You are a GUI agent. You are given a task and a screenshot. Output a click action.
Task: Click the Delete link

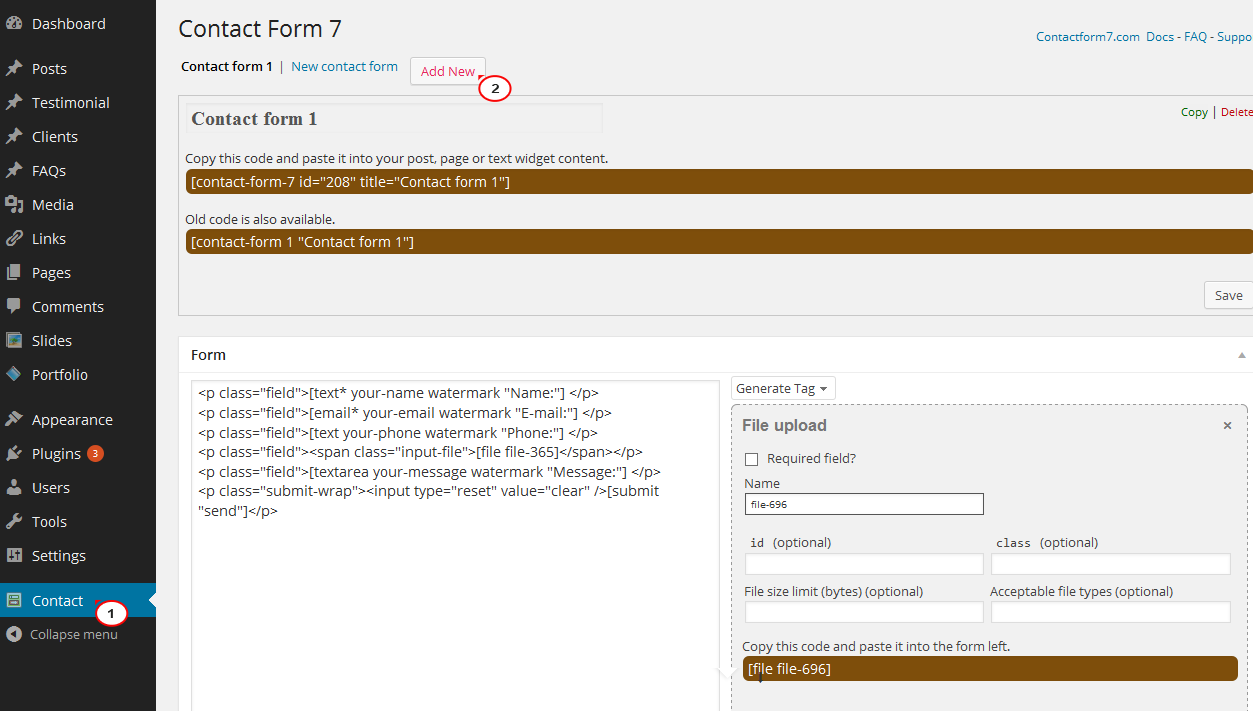(x=1237, y=112)
